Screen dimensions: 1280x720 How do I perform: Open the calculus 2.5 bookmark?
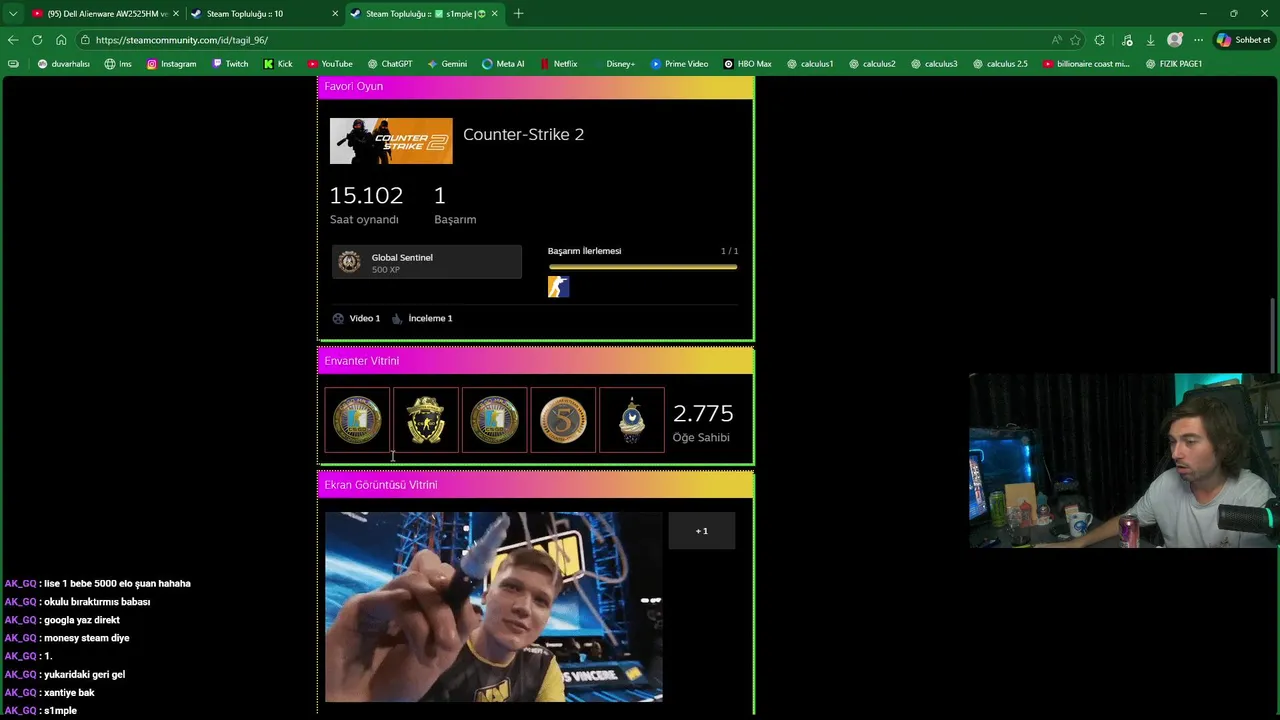point(1000,64)
